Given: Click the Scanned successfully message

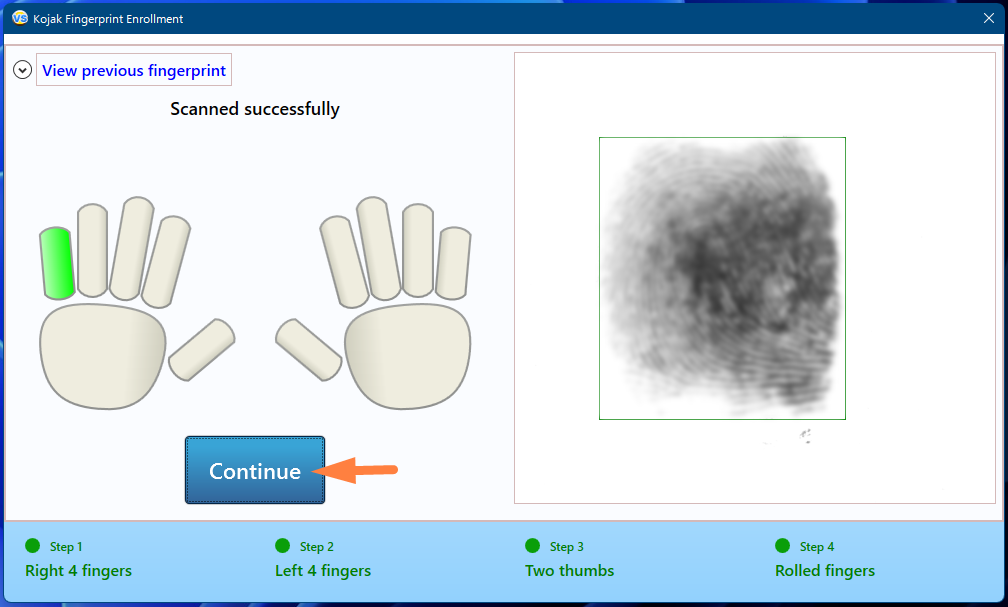Looking at the screenshot, I should pos(255,109).
